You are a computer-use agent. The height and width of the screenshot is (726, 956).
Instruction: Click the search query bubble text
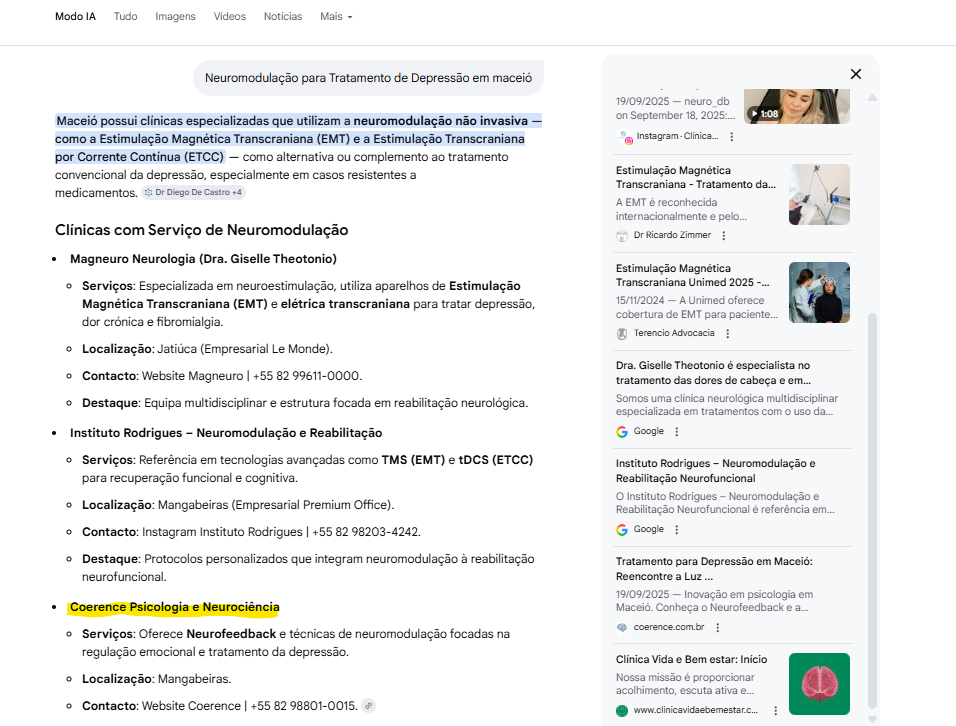pyautogui.click(x=368, y=78)
